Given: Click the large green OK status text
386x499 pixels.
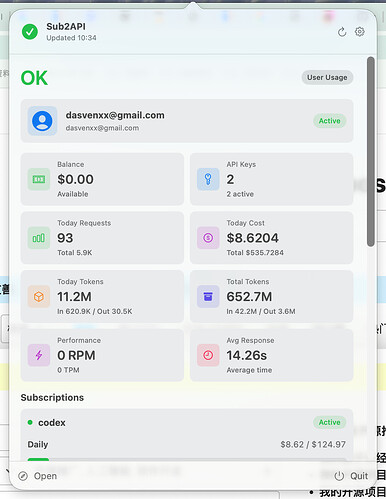Looking at the screenshot, I should click(34, 78).
